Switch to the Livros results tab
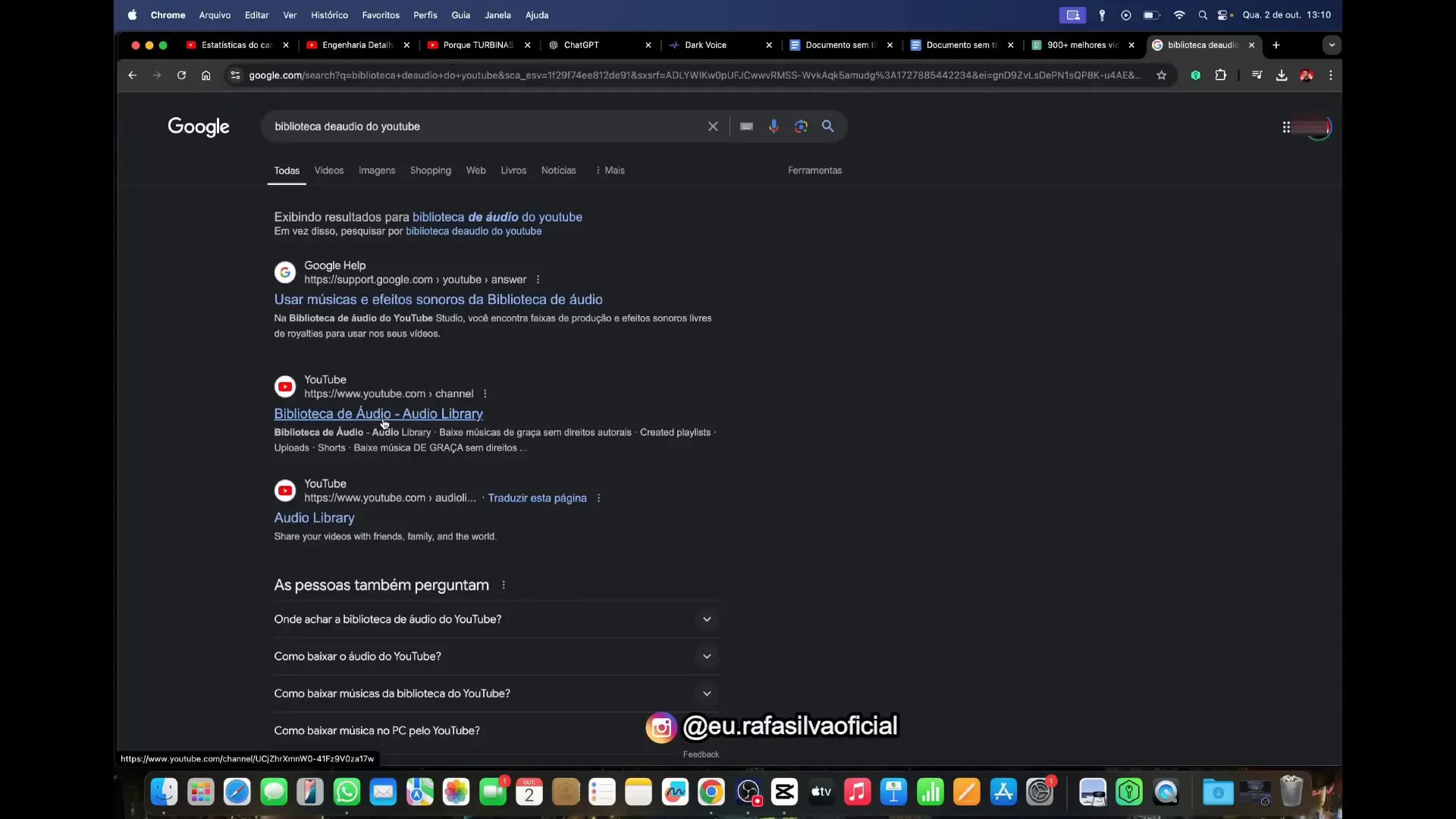This screenshot has height=819, width=1456. coord(513,171)
